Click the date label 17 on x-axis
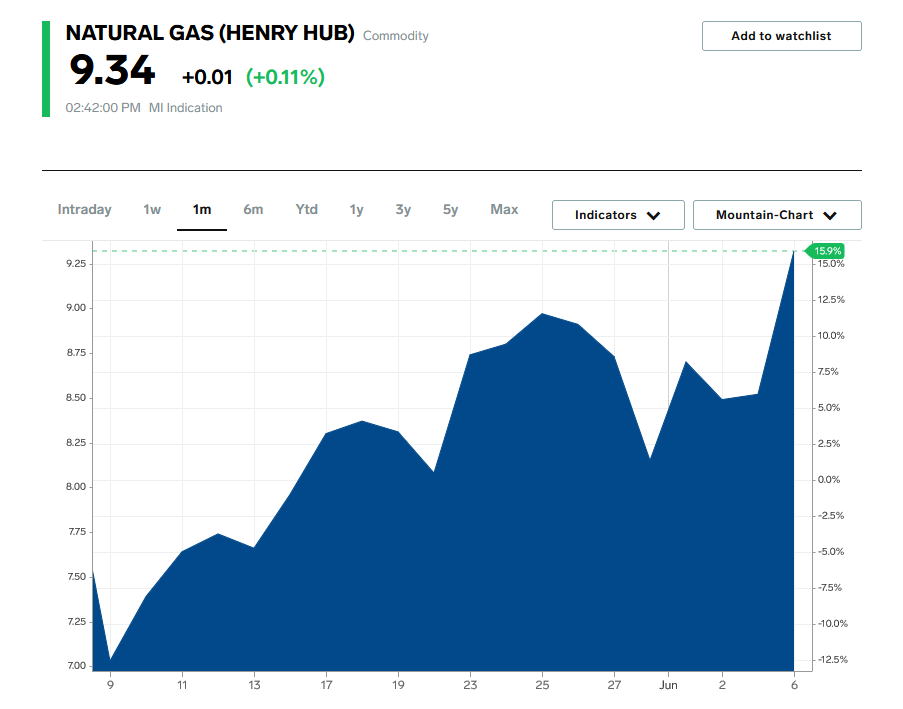Image resolution: width=903 pixels, height=709 pixels. tap(327, 685)
